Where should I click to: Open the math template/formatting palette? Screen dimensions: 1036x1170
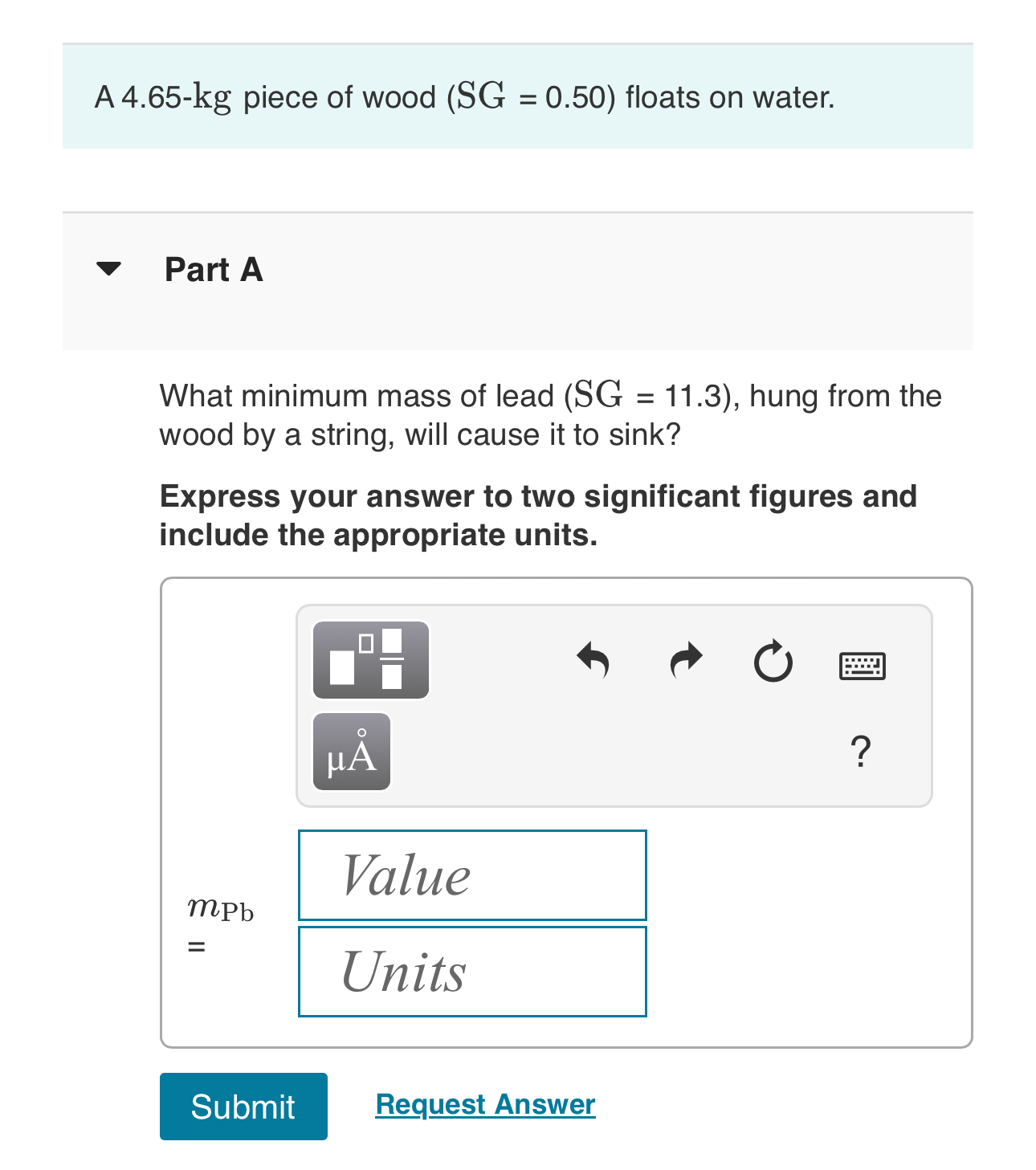[x=370, y=660]
